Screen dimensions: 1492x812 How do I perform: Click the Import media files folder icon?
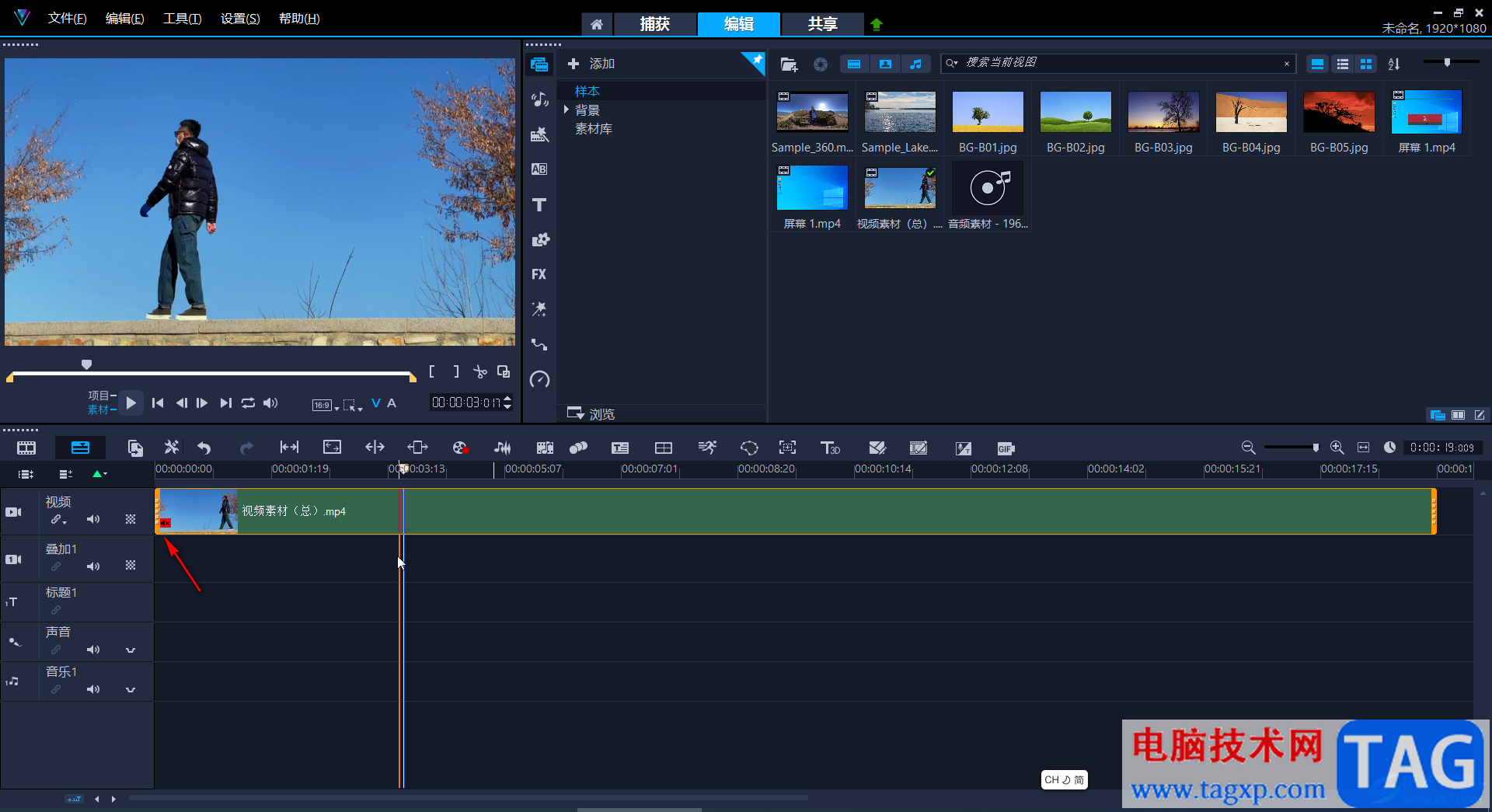[789, 64]
